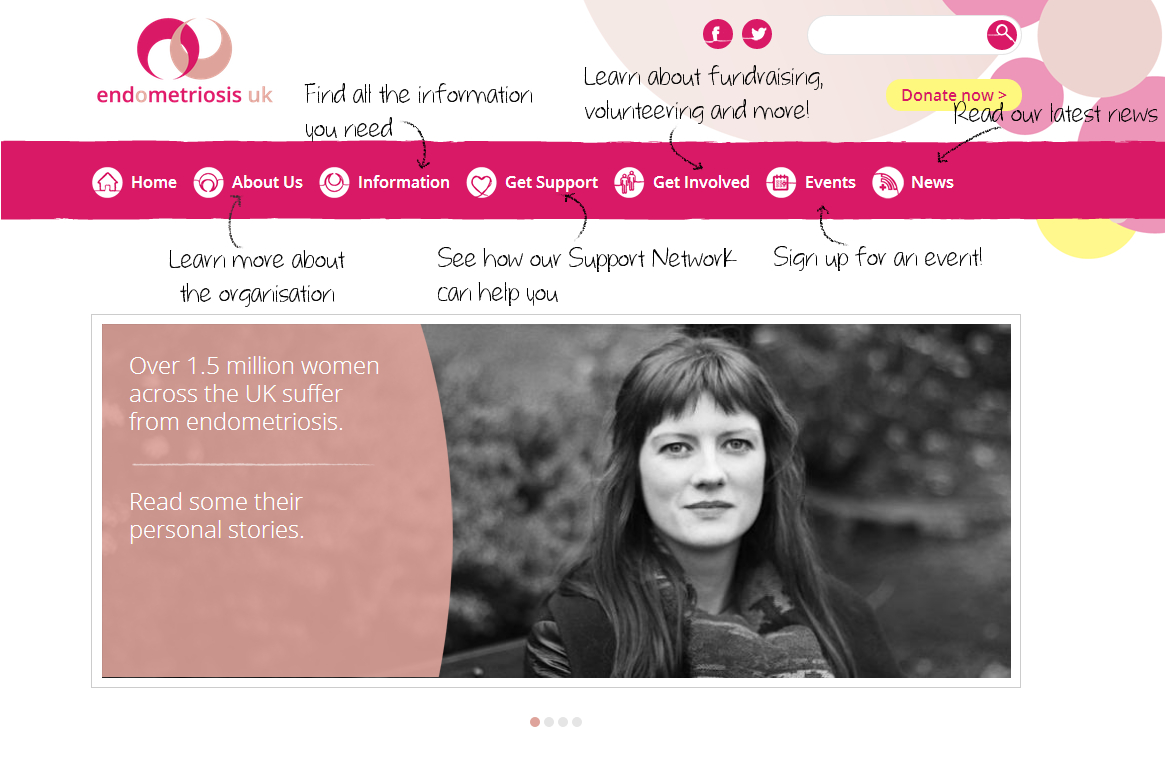Select the third carousel dot
The height and width of the screenshot is (778, 1165).
pos(562,722)
